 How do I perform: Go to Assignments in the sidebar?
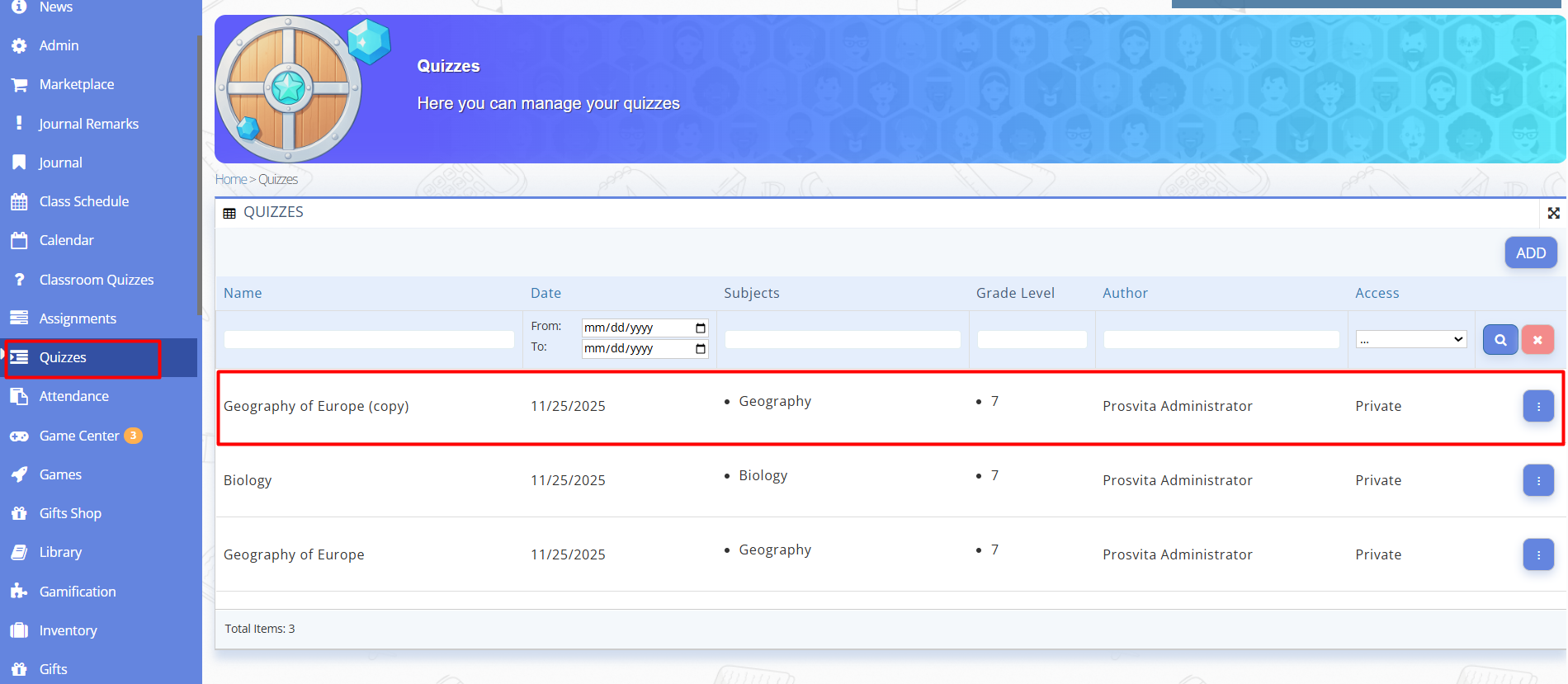[78, 318]
